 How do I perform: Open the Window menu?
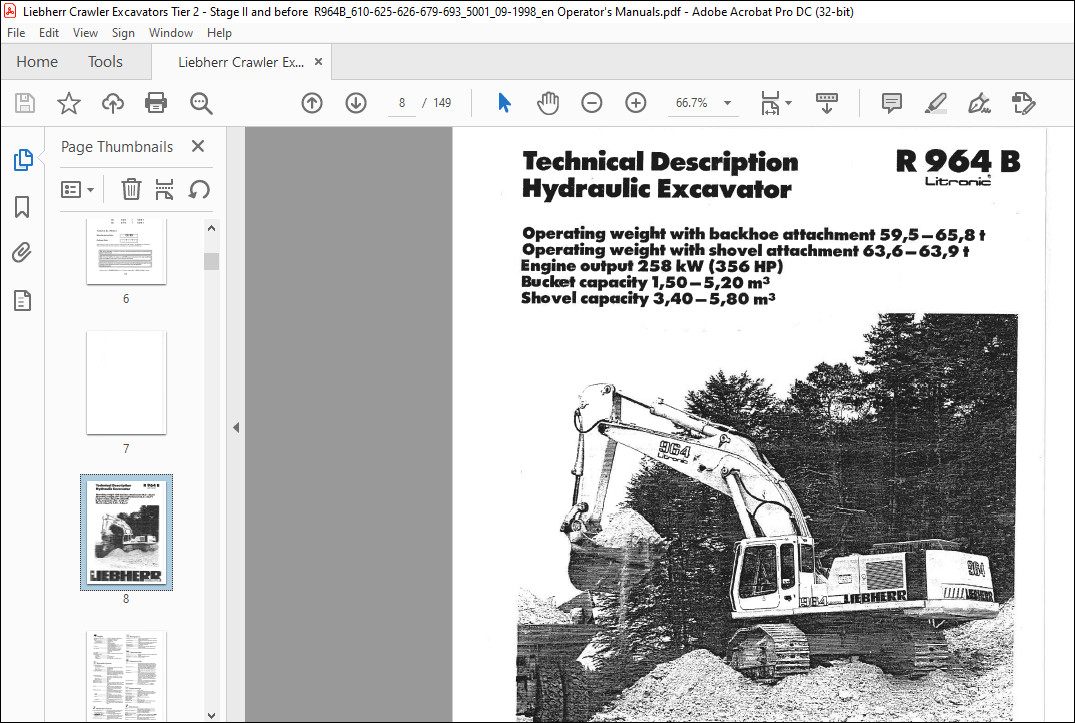click(x=171, y=33)
